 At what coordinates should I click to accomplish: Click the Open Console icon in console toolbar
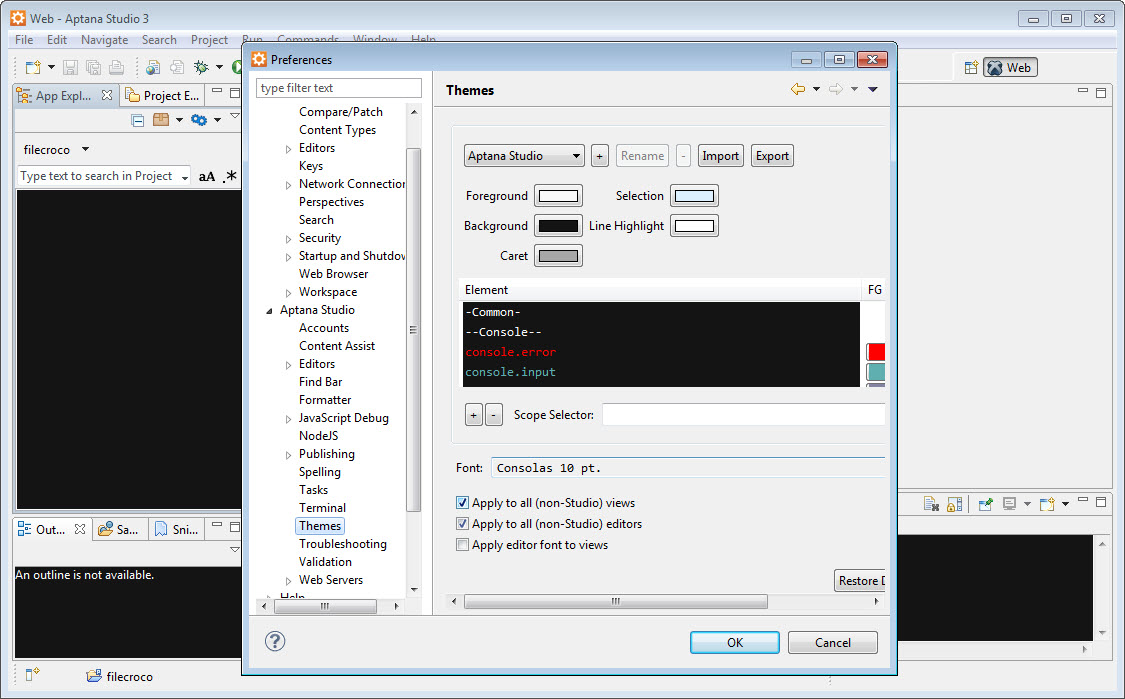[1047, 504]
